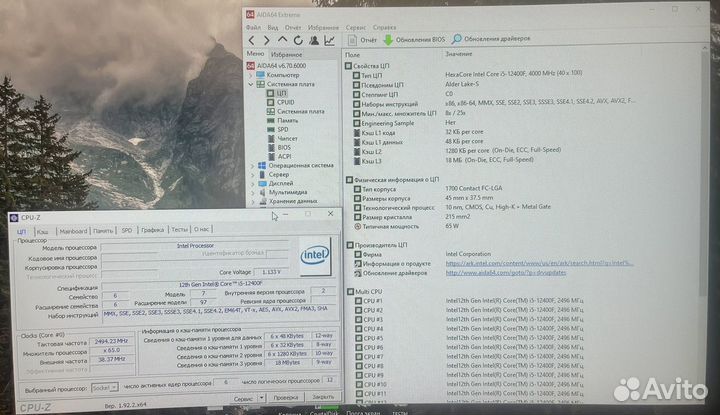
Task: Click the Компьютер icon in AIDA64 tree
Action: click(x=261, y=75)
